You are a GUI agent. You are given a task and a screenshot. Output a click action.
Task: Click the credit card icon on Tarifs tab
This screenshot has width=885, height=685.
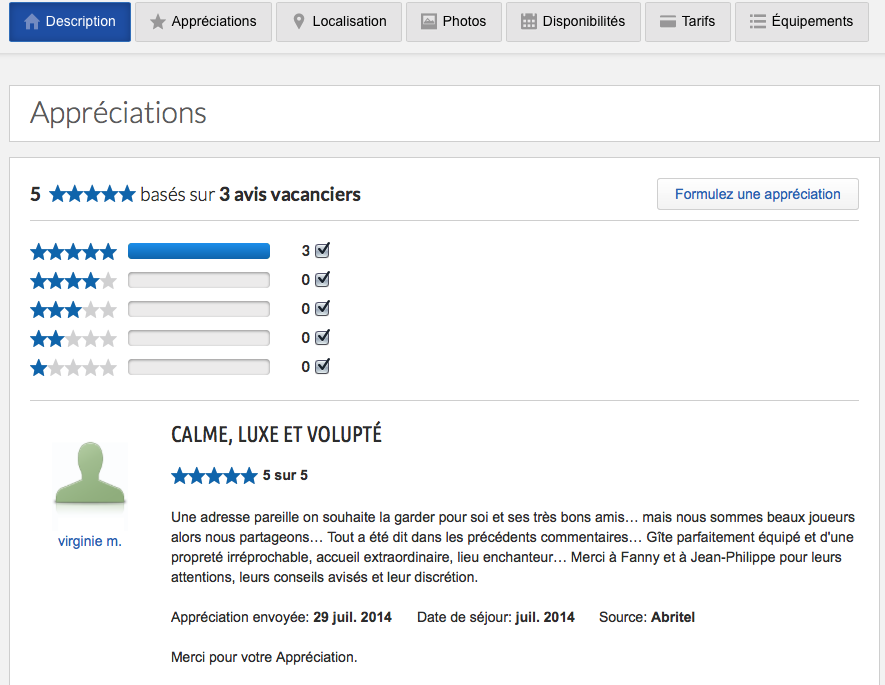tap(668, 21)
